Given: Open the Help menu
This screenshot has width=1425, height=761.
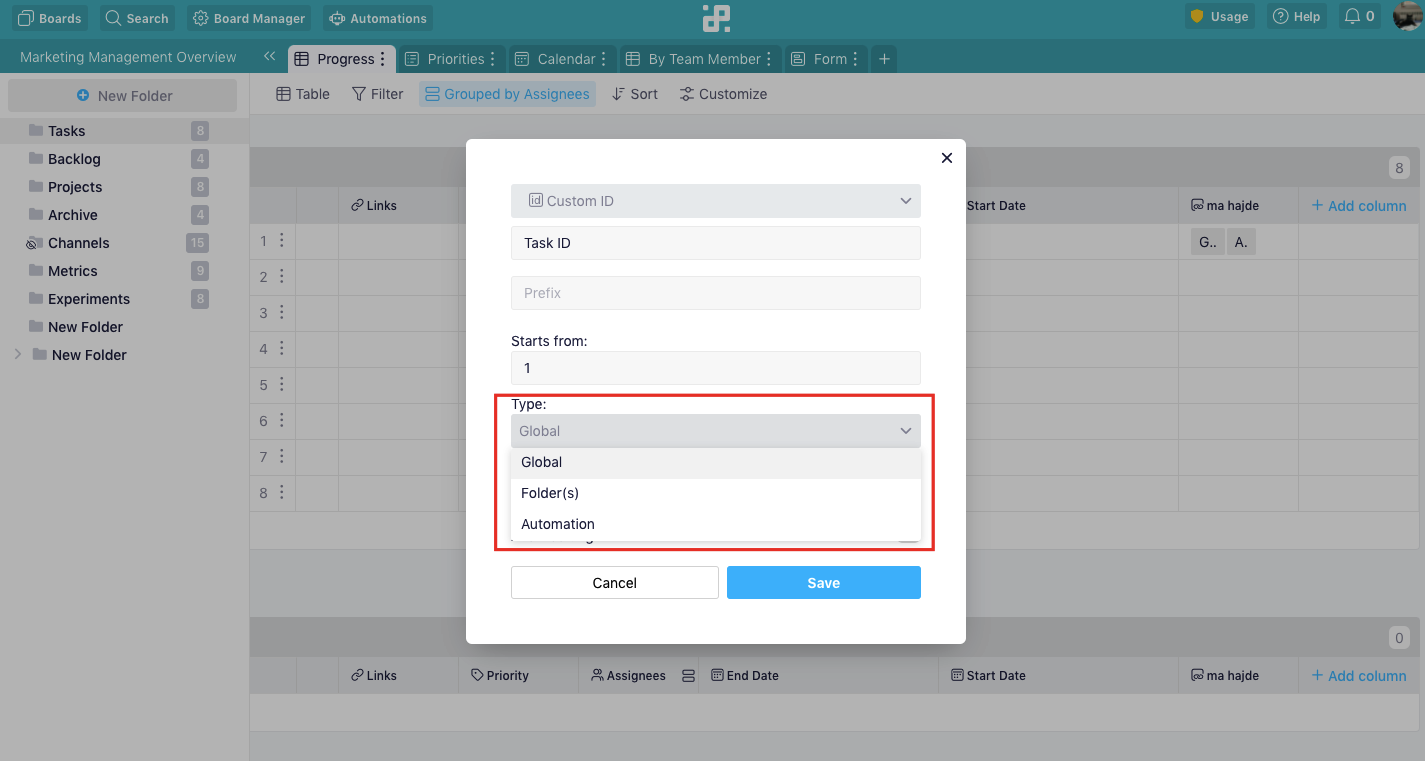Looking at the screenshot, I should (1296, 17).
